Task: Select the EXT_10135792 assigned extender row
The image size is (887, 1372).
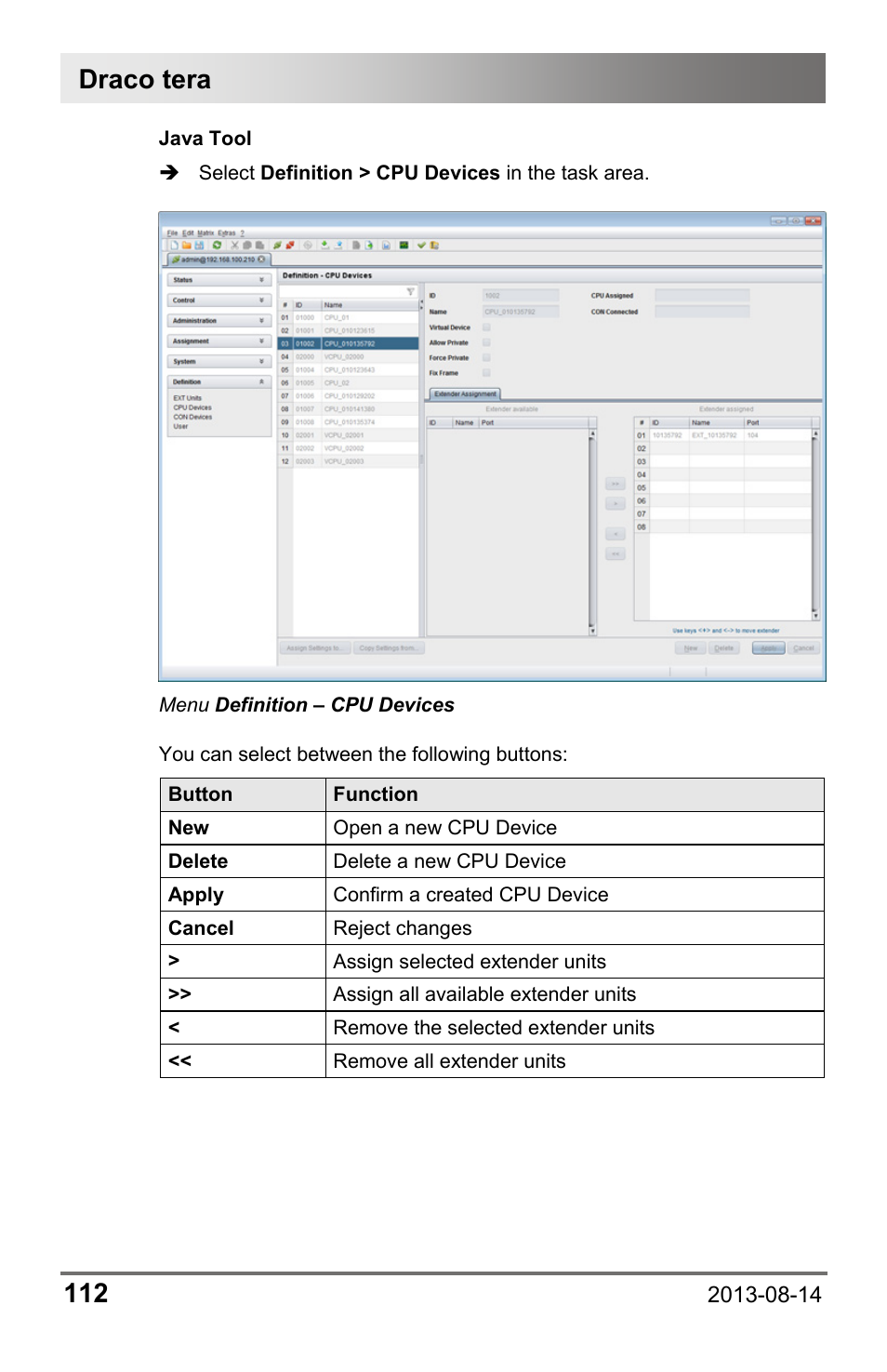Action: point(722,435)
